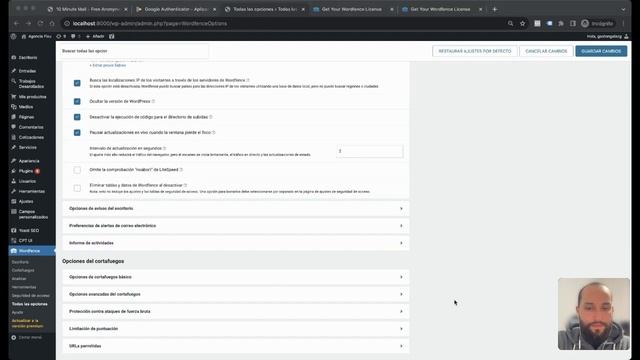The height and width of the screenshot is (360, 640).
Task: Click the Yoast icon in admin bar
Action: coord(111,36)
